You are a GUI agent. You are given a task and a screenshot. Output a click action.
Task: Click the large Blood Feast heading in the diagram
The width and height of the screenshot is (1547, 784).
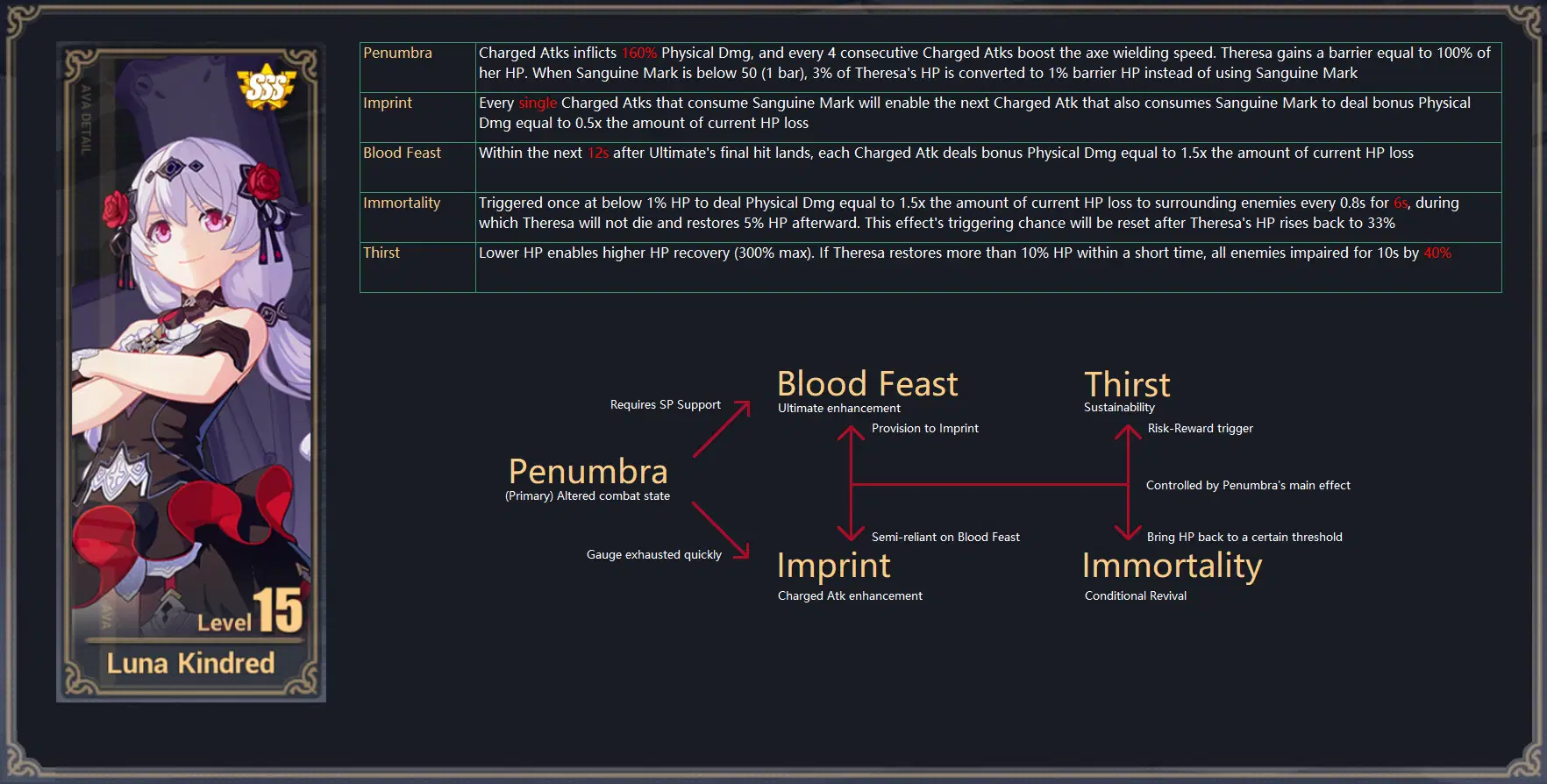(x=867, y=384)
